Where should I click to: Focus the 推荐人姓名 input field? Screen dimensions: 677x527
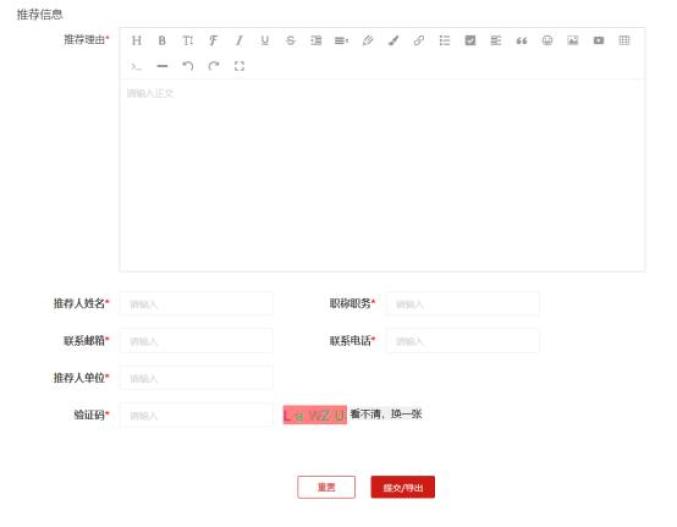196,304
